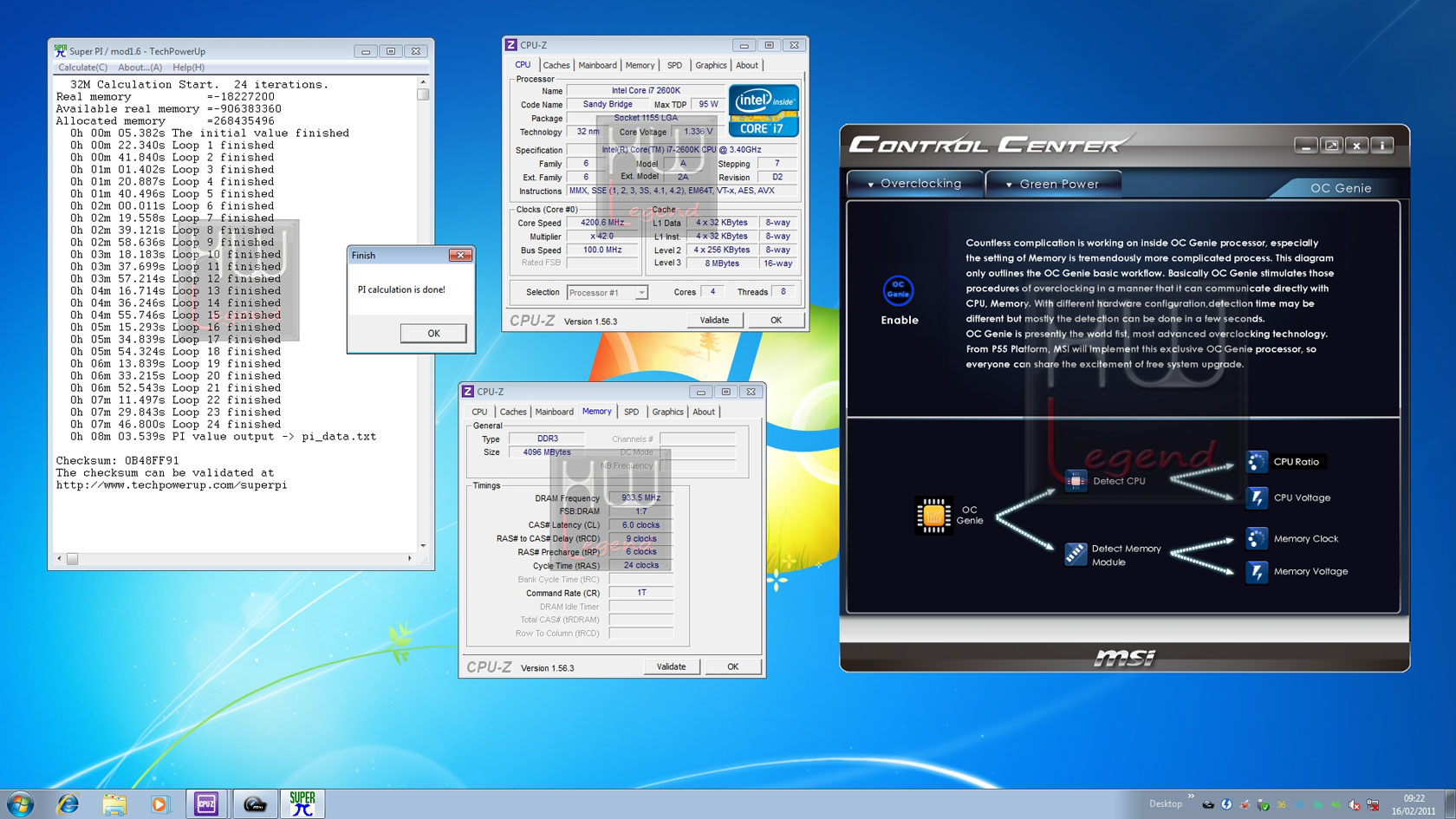Image resolution: width=1456 pixels, height=819 pixels.
Task: Close the Finish dialog with red X
Action: click(x=460, y=255)
